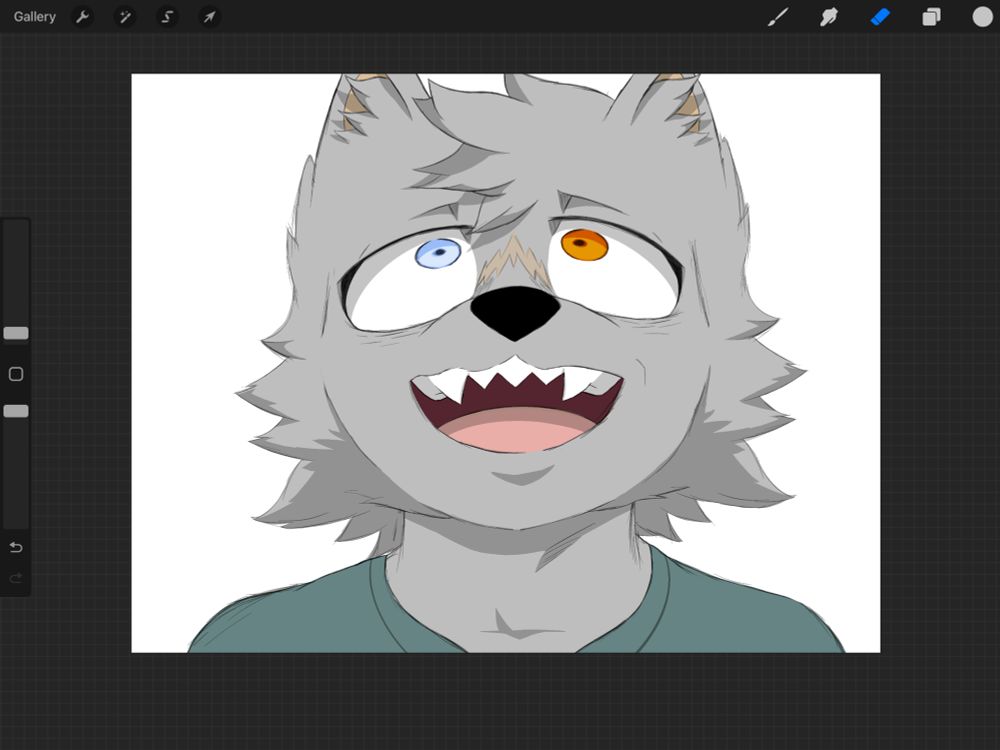Click the brush opacity slider handle
1000x750 pixels.
click(x=16, y=411)
